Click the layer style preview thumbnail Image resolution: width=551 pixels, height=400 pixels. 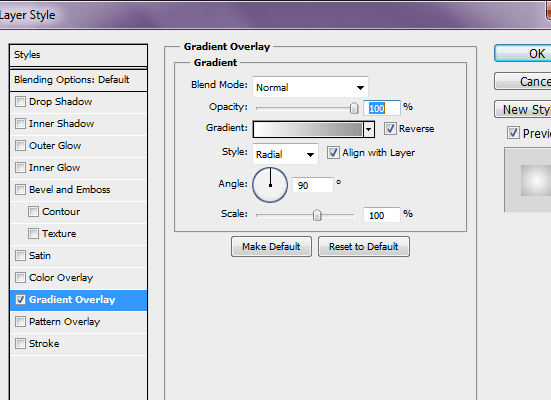528,180
